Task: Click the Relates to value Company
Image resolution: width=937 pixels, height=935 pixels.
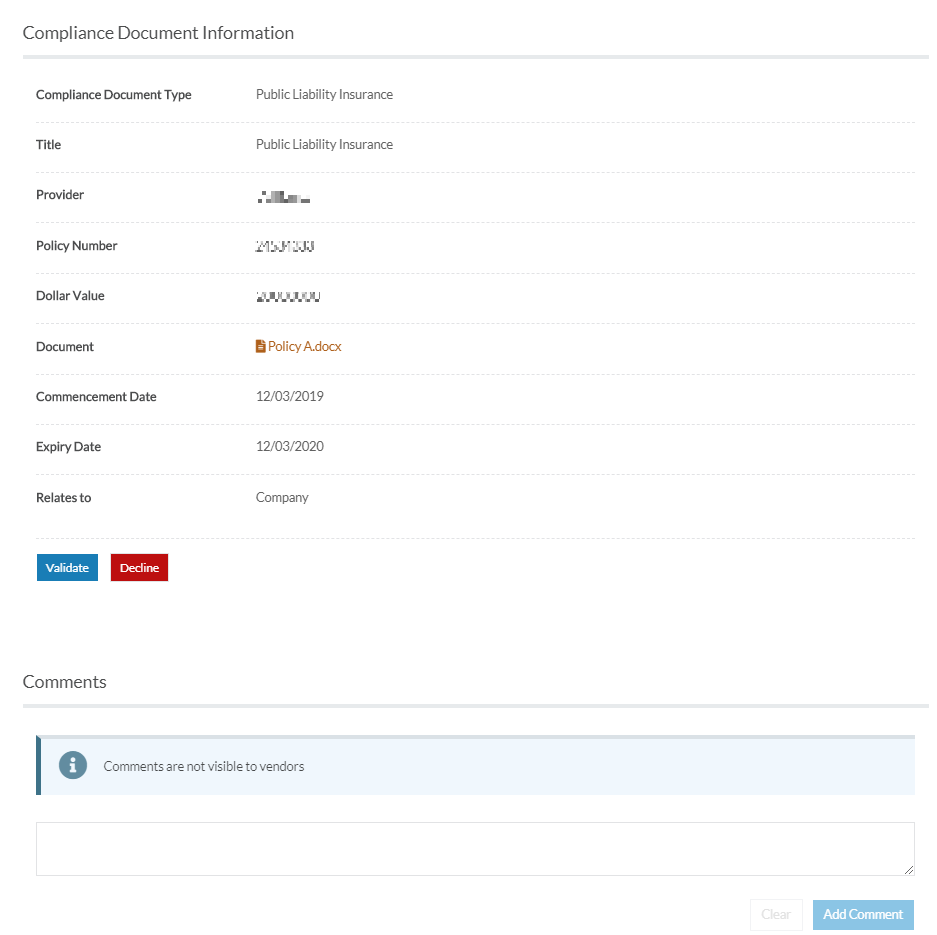Action: (282, 498)
